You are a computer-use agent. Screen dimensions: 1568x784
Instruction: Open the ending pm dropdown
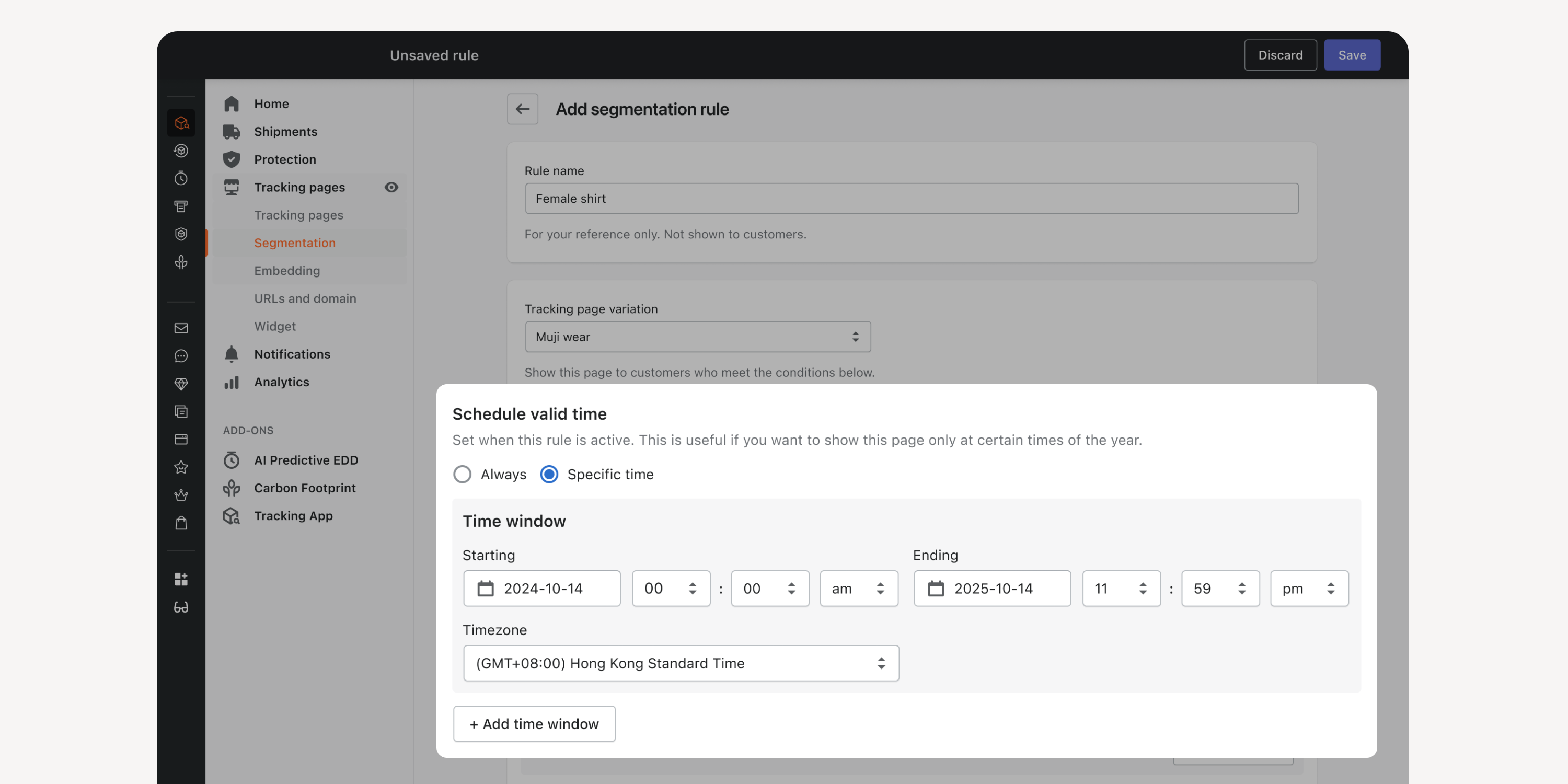(x=1309, y=589)
